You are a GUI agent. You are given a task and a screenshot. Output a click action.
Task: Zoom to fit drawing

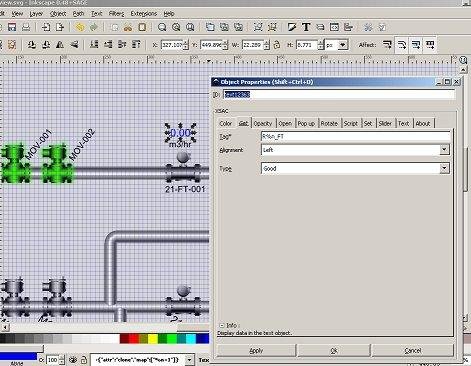click(x=176, y=27)
